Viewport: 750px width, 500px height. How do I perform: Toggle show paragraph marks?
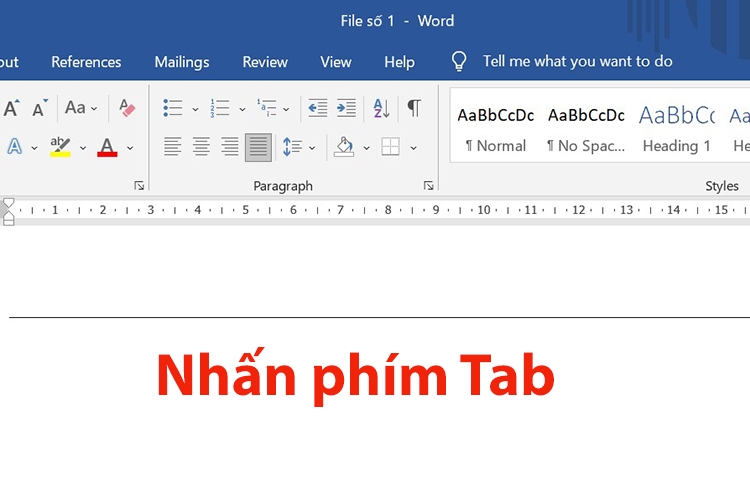[414, 108]
